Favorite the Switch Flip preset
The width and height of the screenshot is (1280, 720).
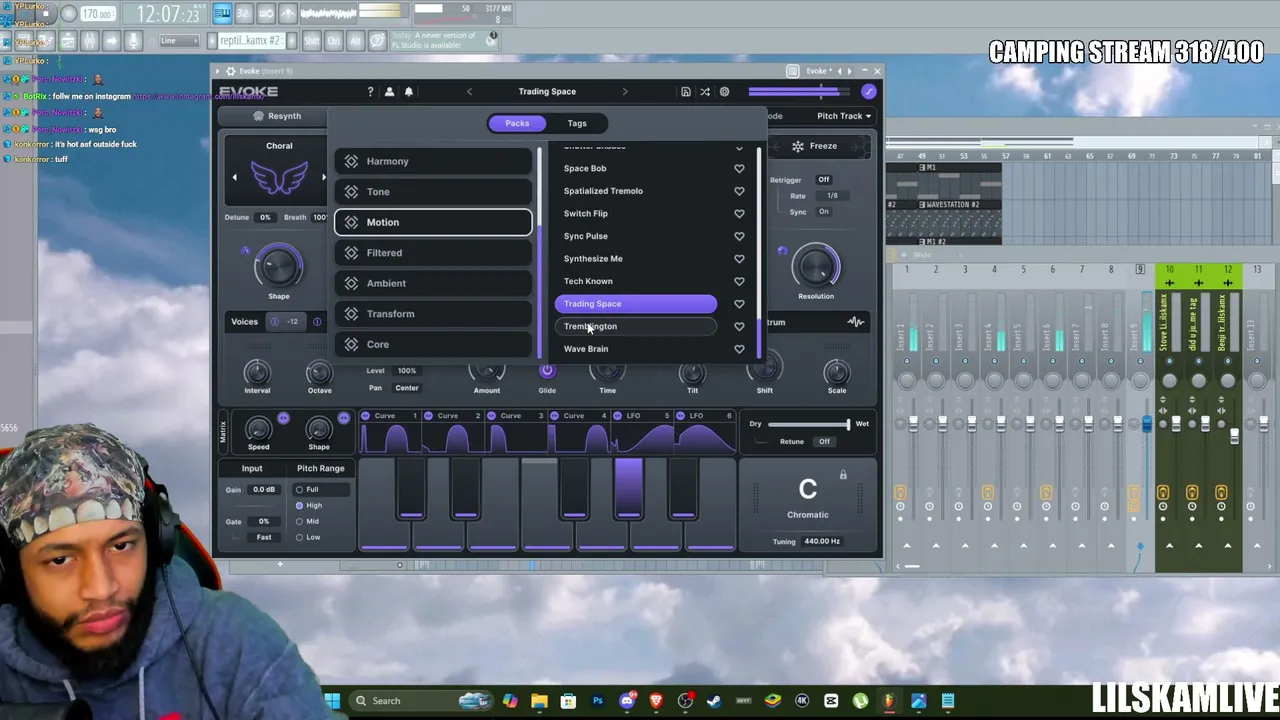coord(739,214)
